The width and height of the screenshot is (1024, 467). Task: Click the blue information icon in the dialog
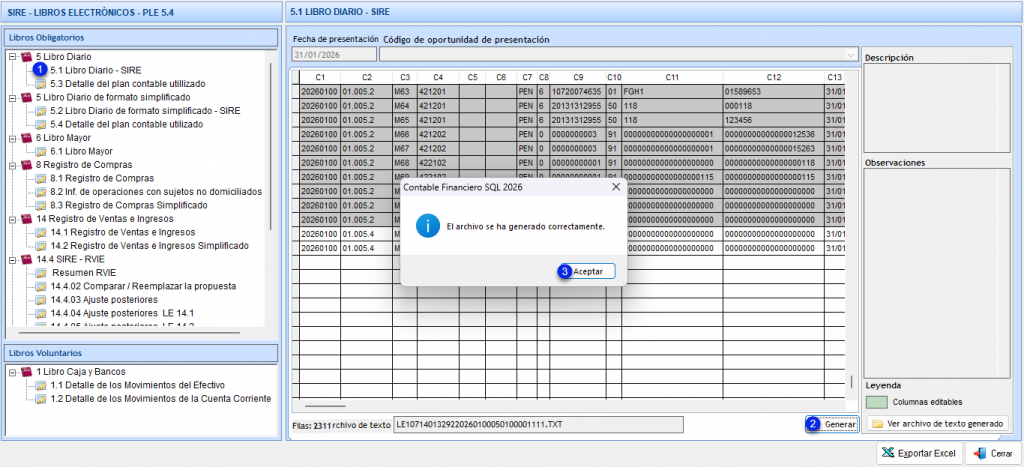pyautogui.click(x=428, y=227)
